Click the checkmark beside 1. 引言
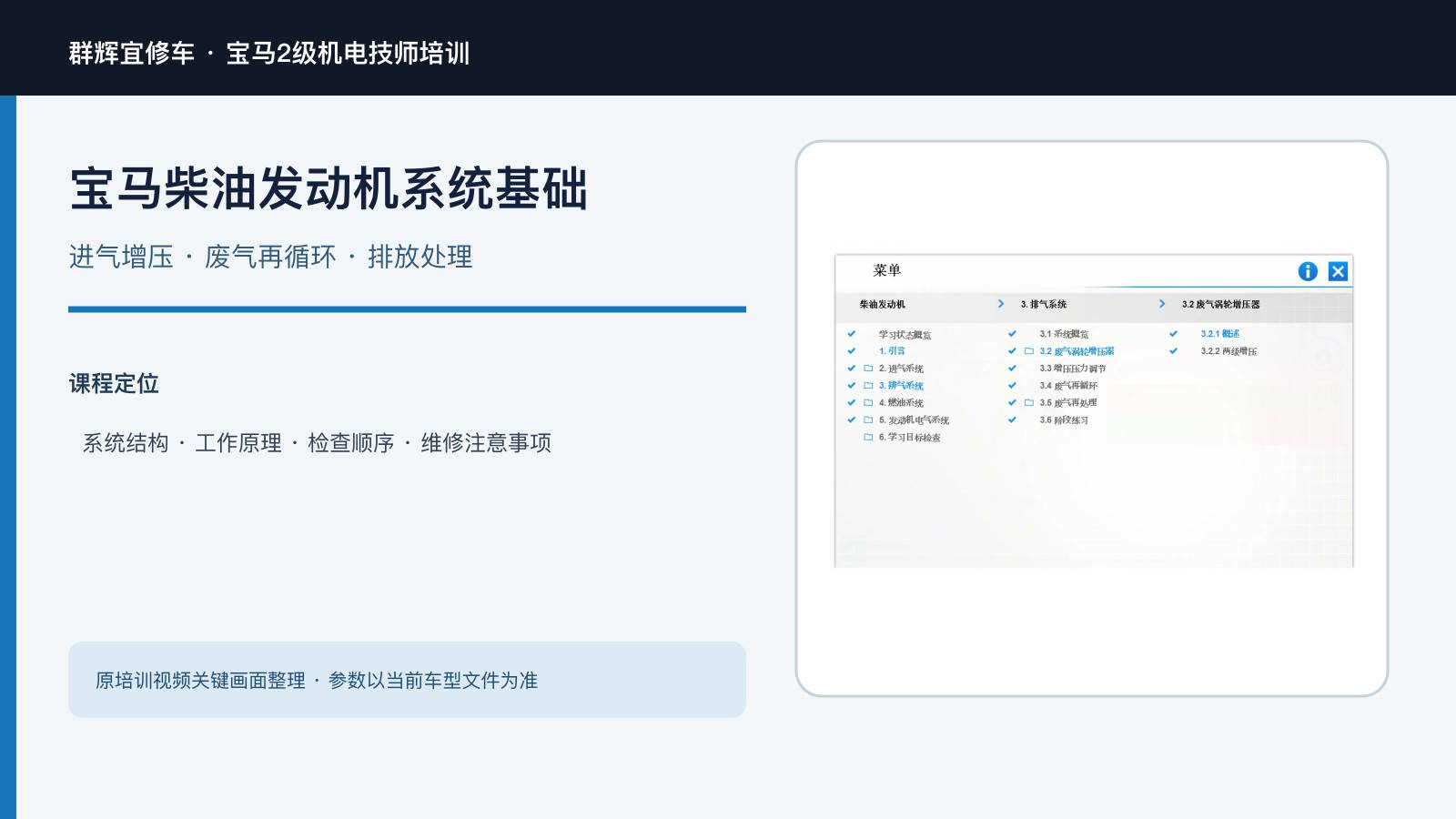The width and height of the screenshot is (1456, 819). coord(852,351)
